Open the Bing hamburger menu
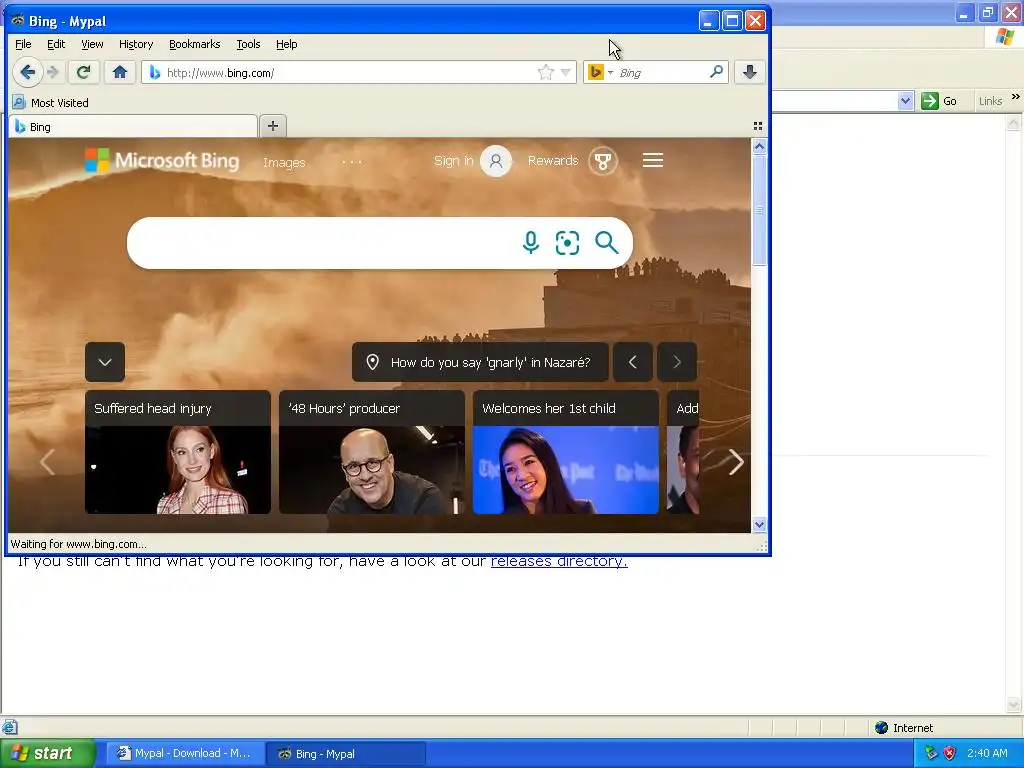1024x768 pixels. click(x=652, y=160)
